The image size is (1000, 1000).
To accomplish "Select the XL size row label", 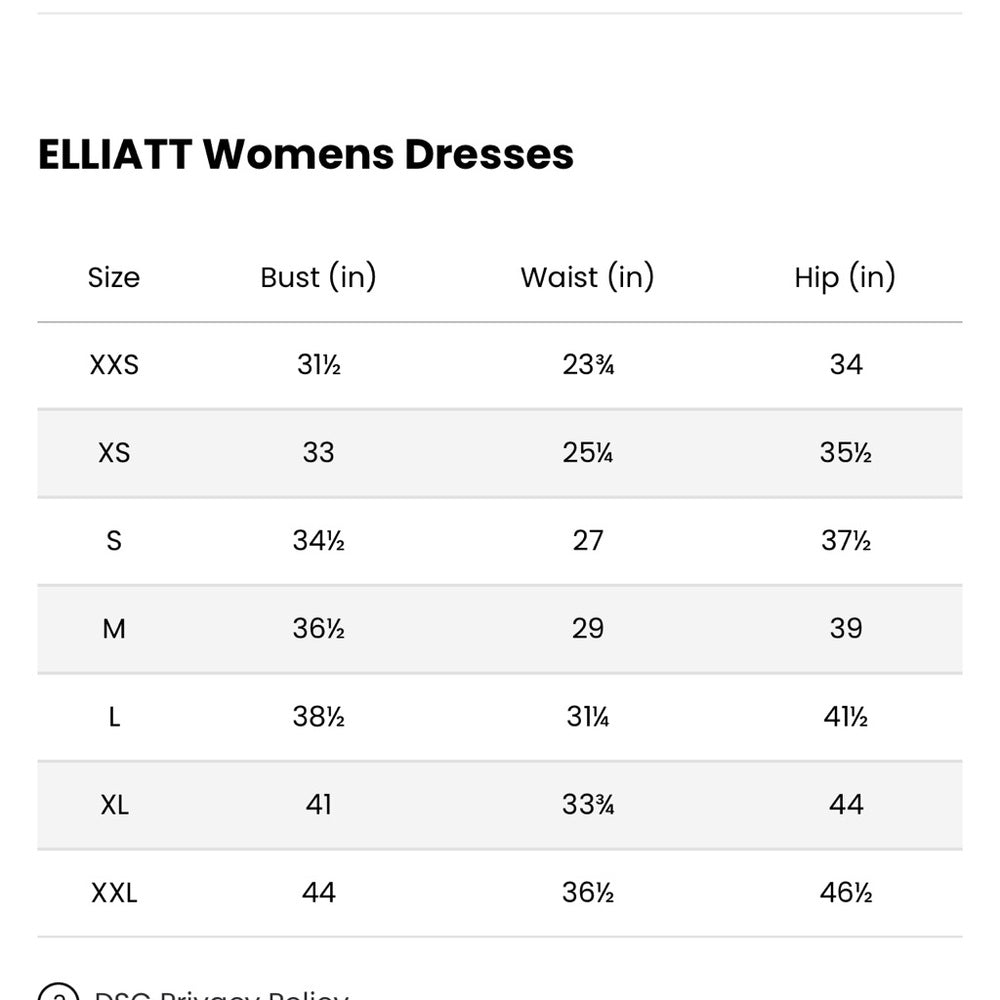I will coord(114,805).
